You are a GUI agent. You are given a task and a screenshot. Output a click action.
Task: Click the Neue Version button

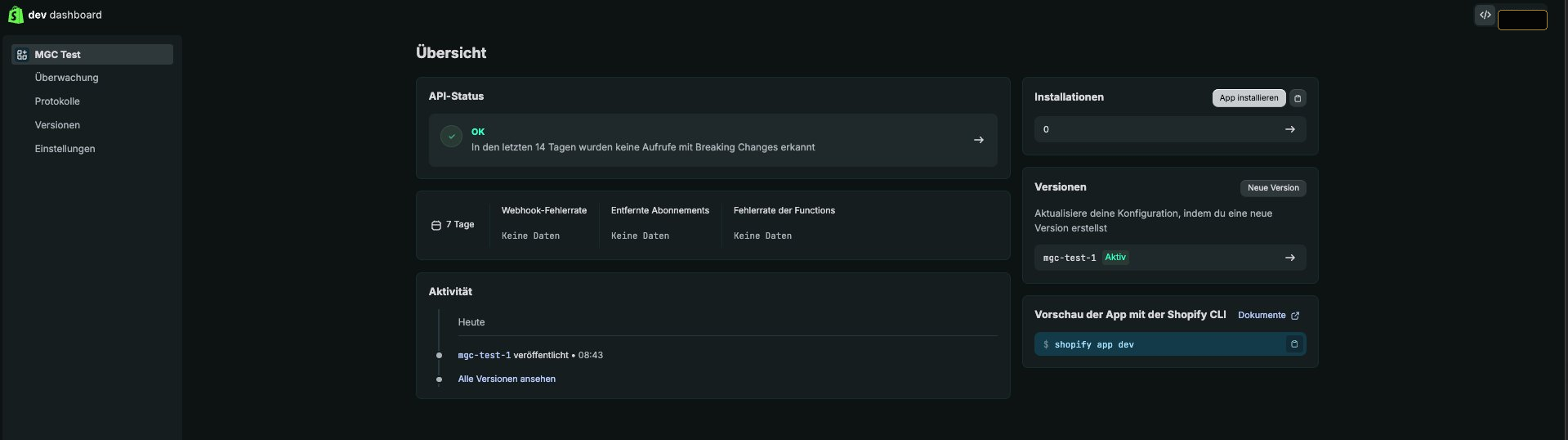(x=1273, y=188)
